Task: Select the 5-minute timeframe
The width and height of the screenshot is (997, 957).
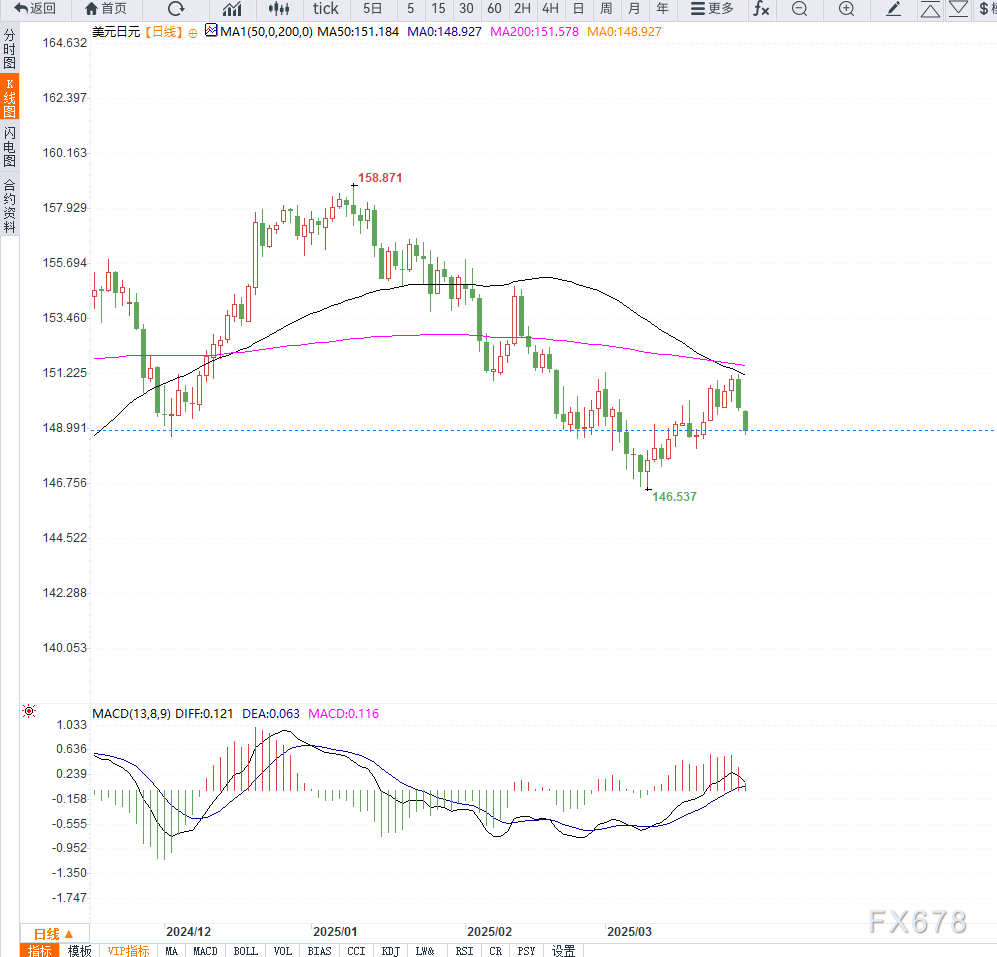Action: [411, 9]
